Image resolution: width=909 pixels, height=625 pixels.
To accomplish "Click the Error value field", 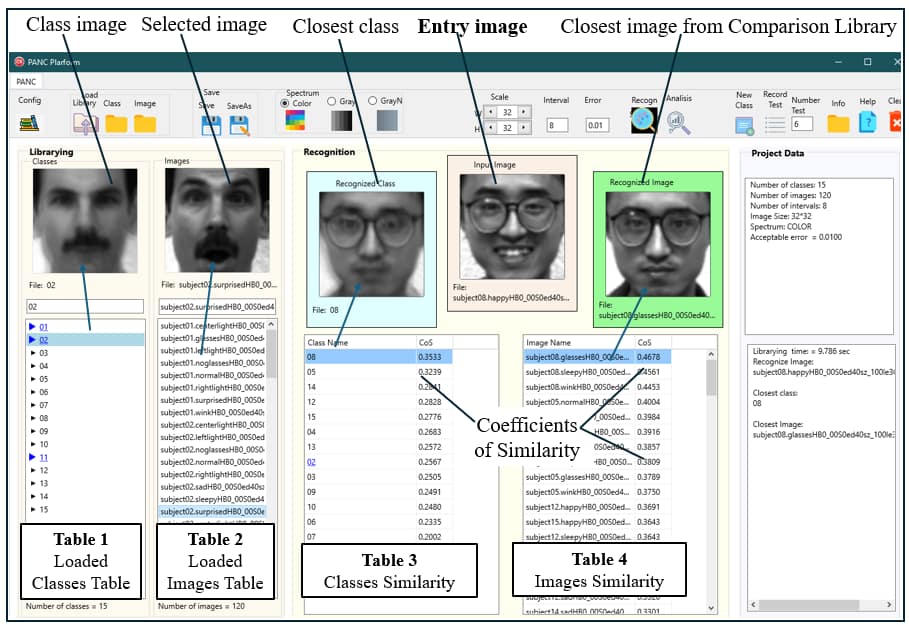I will pyautogui.click(x=597, y=125).
